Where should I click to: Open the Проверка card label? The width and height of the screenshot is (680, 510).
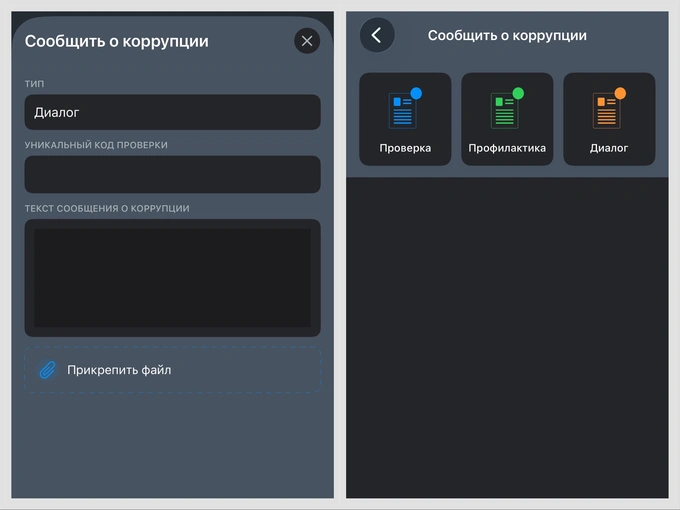(x=405, y=148)
